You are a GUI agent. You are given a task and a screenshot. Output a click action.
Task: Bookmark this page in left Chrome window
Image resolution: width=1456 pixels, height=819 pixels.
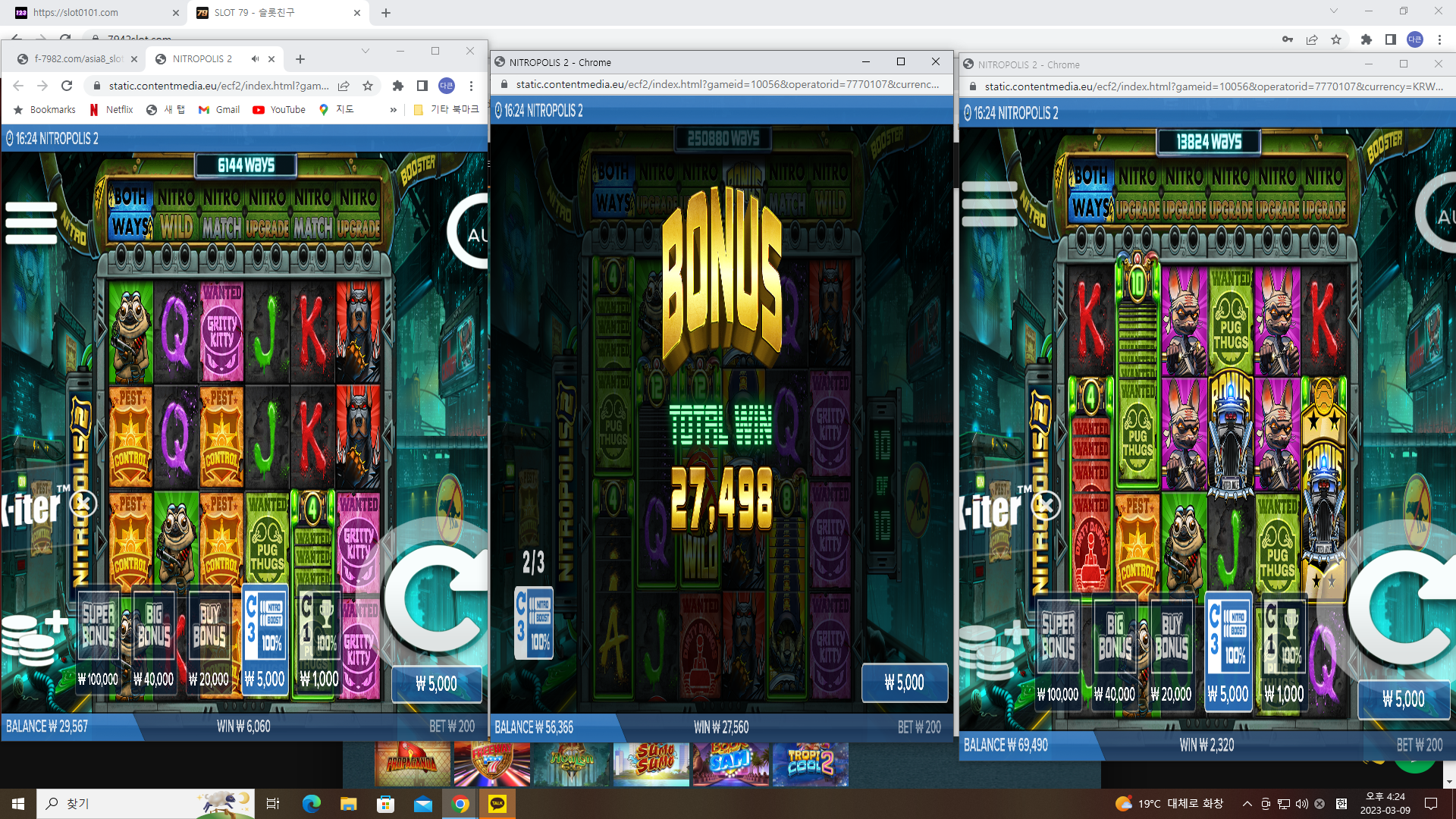(368, 86)
